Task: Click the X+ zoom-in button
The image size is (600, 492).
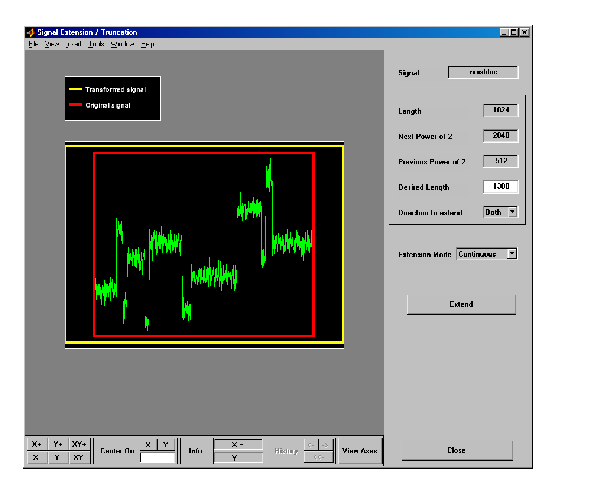Action: click(x=37, y=444)
